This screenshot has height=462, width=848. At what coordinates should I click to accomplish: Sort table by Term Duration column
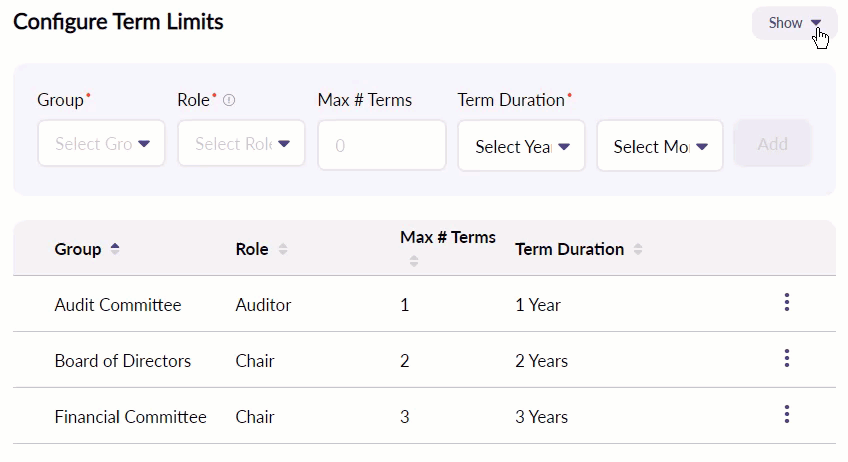point(638,249)
